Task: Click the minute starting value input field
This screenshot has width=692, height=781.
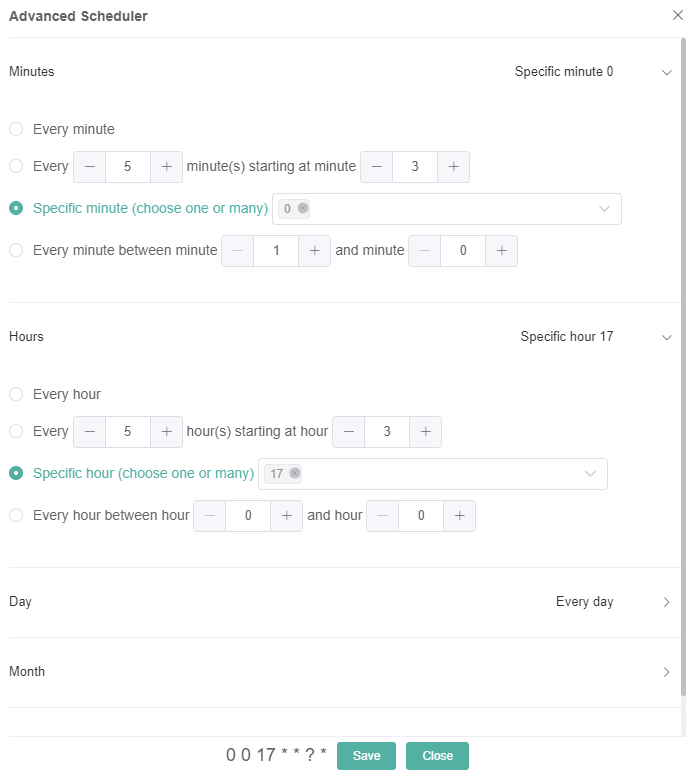Action: coord(415,167)
